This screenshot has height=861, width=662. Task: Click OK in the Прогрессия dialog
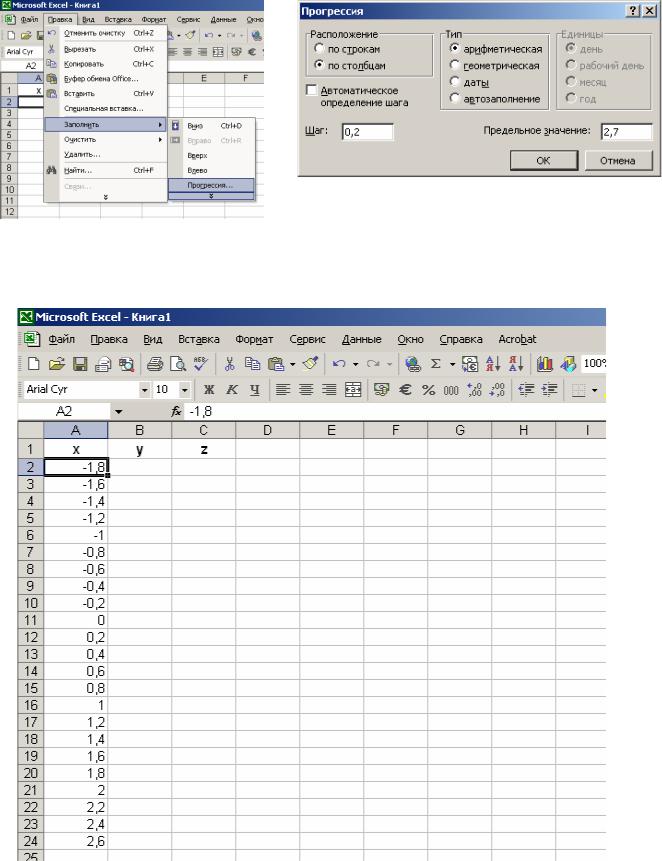(543, 160)
